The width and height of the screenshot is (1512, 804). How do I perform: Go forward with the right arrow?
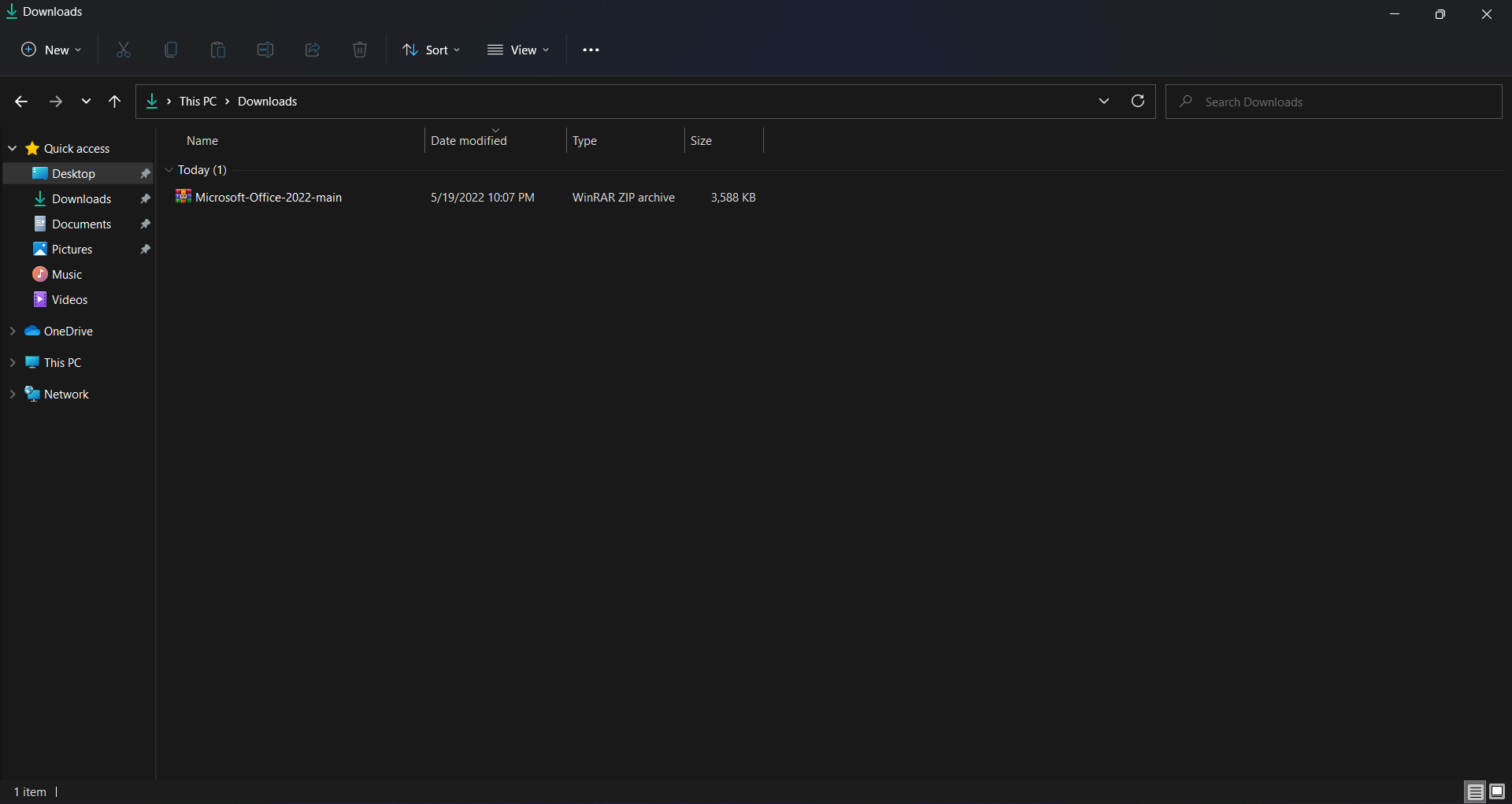pyautogui.click(x=55, y=102)
